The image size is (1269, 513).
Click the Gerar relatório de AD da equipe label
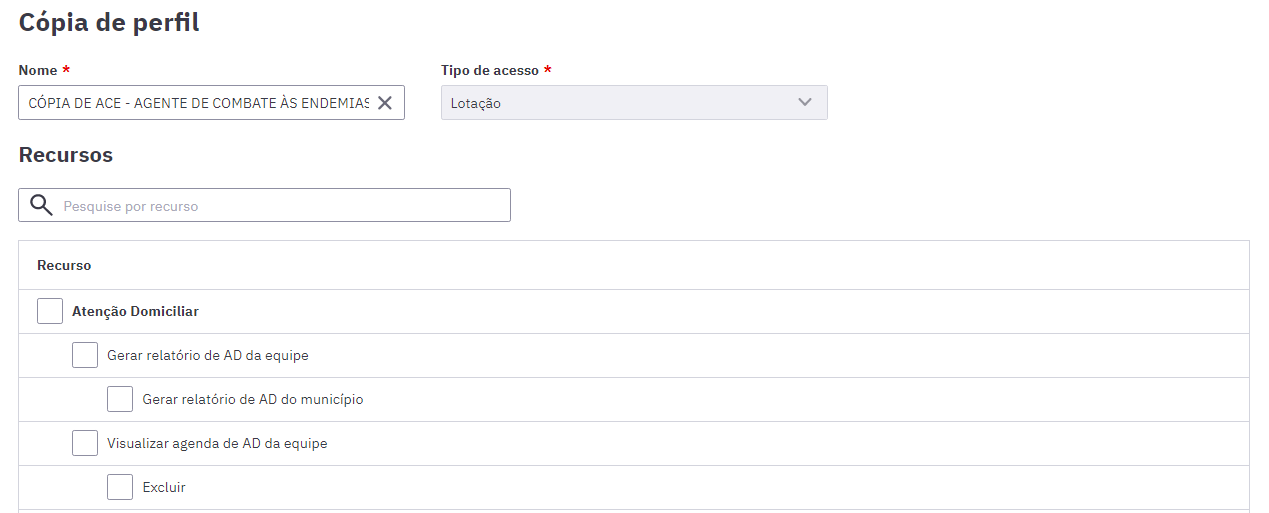click(x=208, y=355)
